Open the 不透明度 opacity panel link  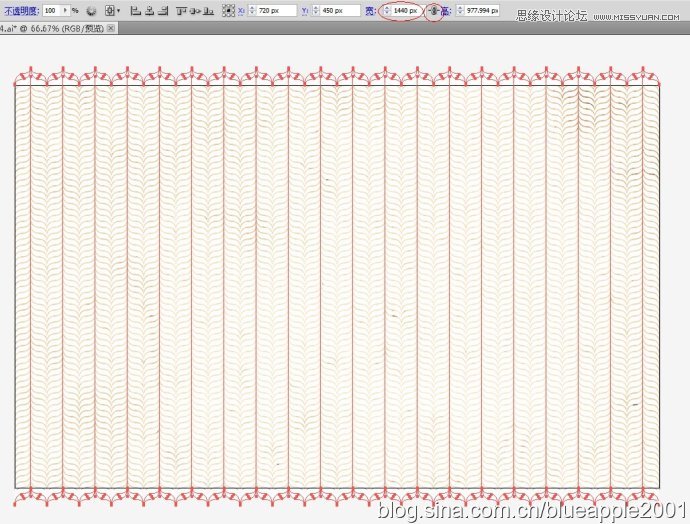tap(22, 11)
